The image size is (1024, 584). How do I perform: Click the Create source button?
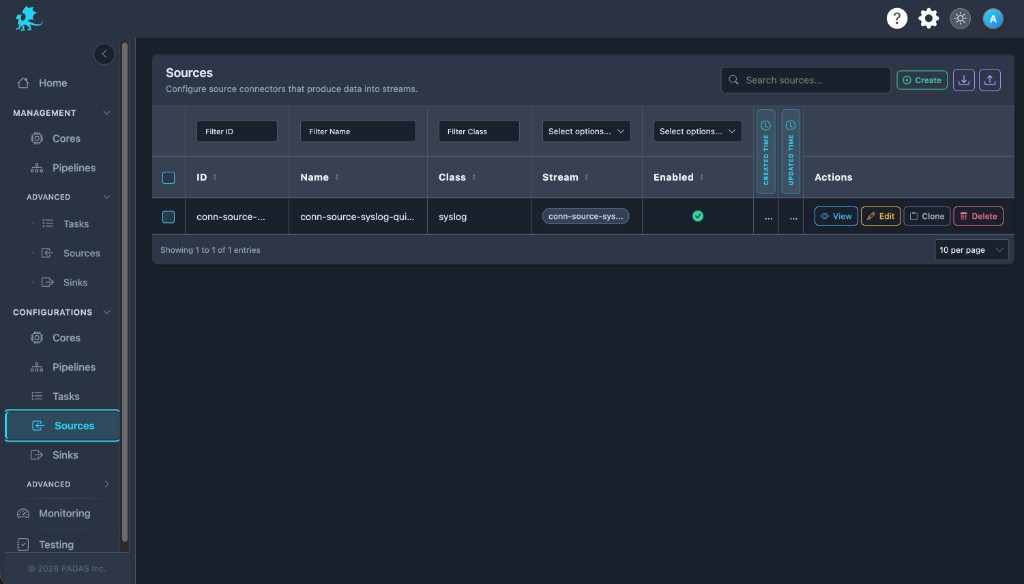click(x=921, y=80)
